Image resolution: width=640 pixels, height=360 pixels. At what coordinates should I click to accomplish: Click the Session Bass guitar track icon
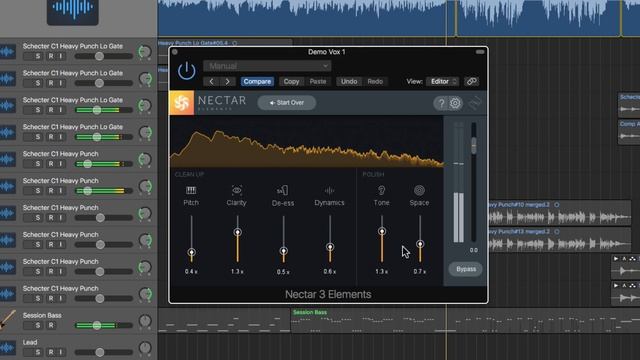coord(8,320)
